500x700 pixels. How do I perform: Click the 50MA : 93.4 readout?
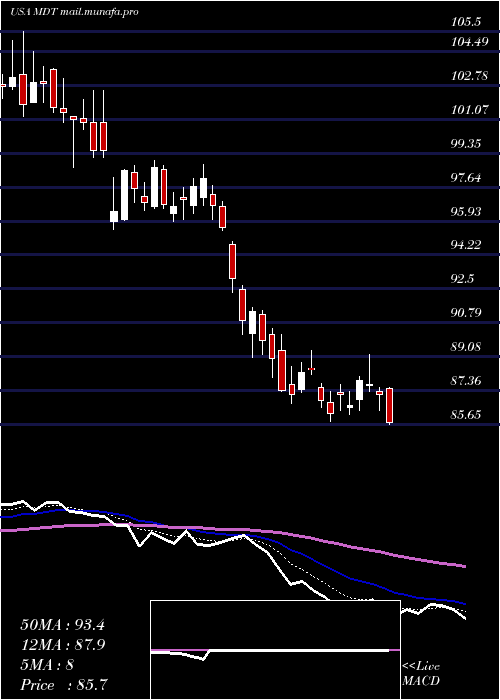[x=62, y=625]
